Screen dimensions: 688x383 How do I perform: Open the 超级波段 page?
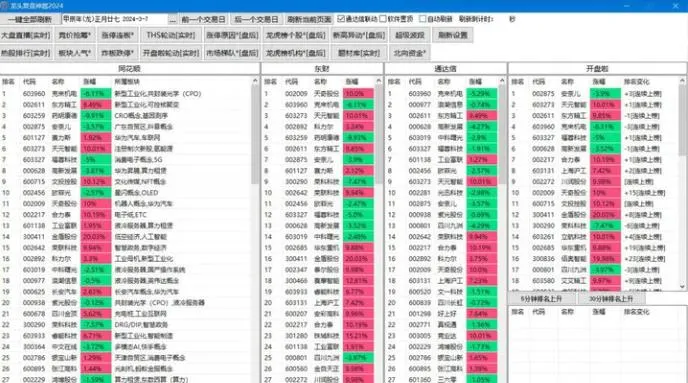click(409, 35)
